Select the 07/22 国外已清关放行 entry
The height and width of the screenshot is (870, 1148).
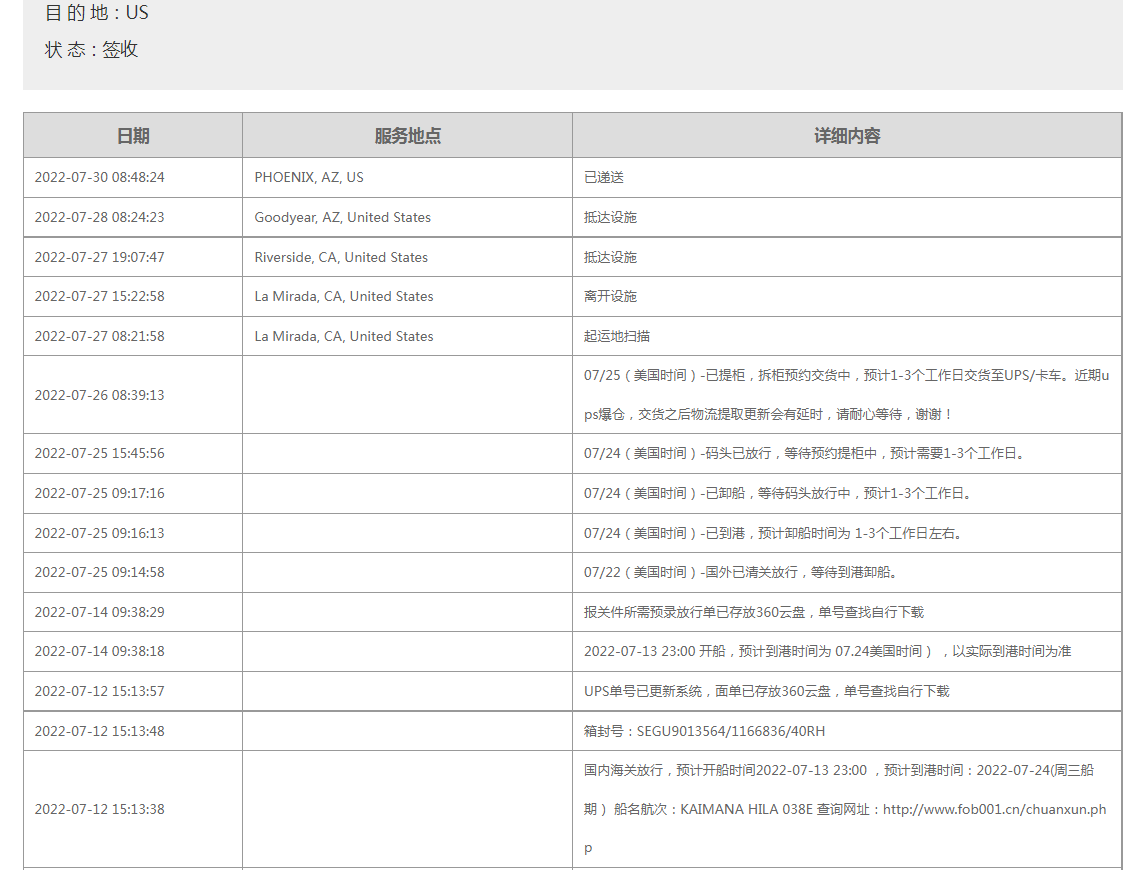pos(740,572)
